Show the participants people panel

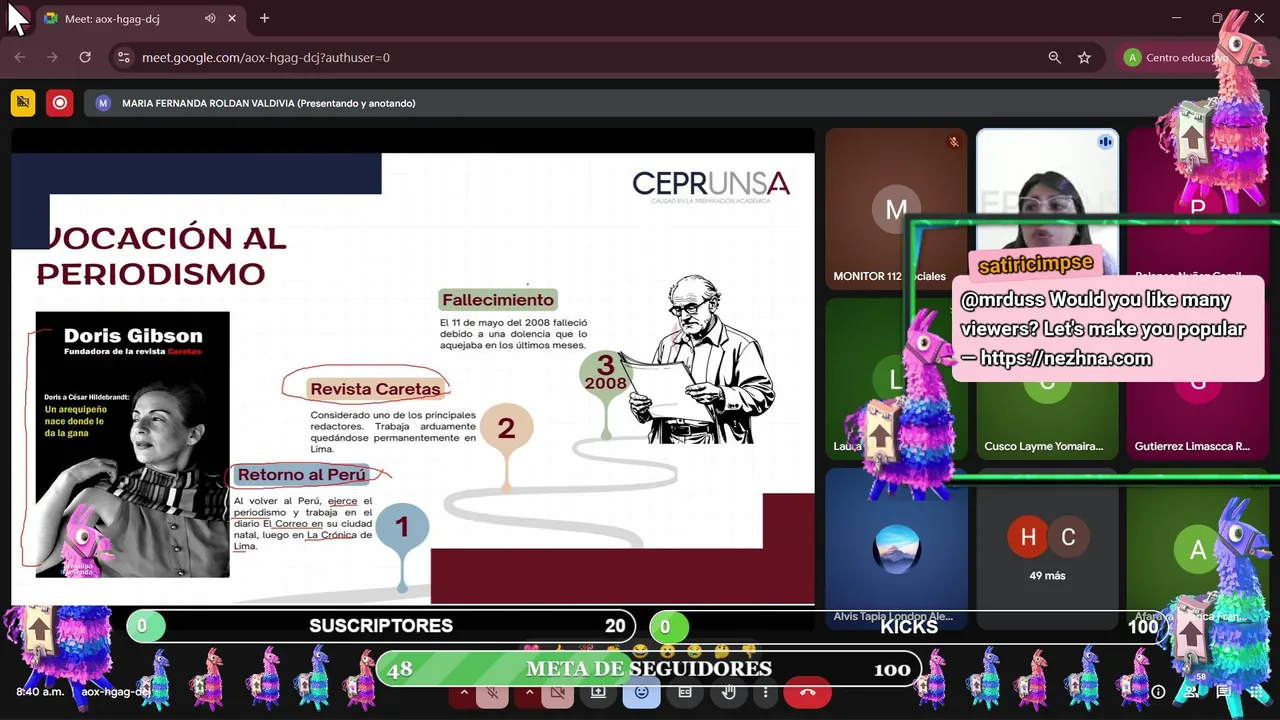point(1191,692)
